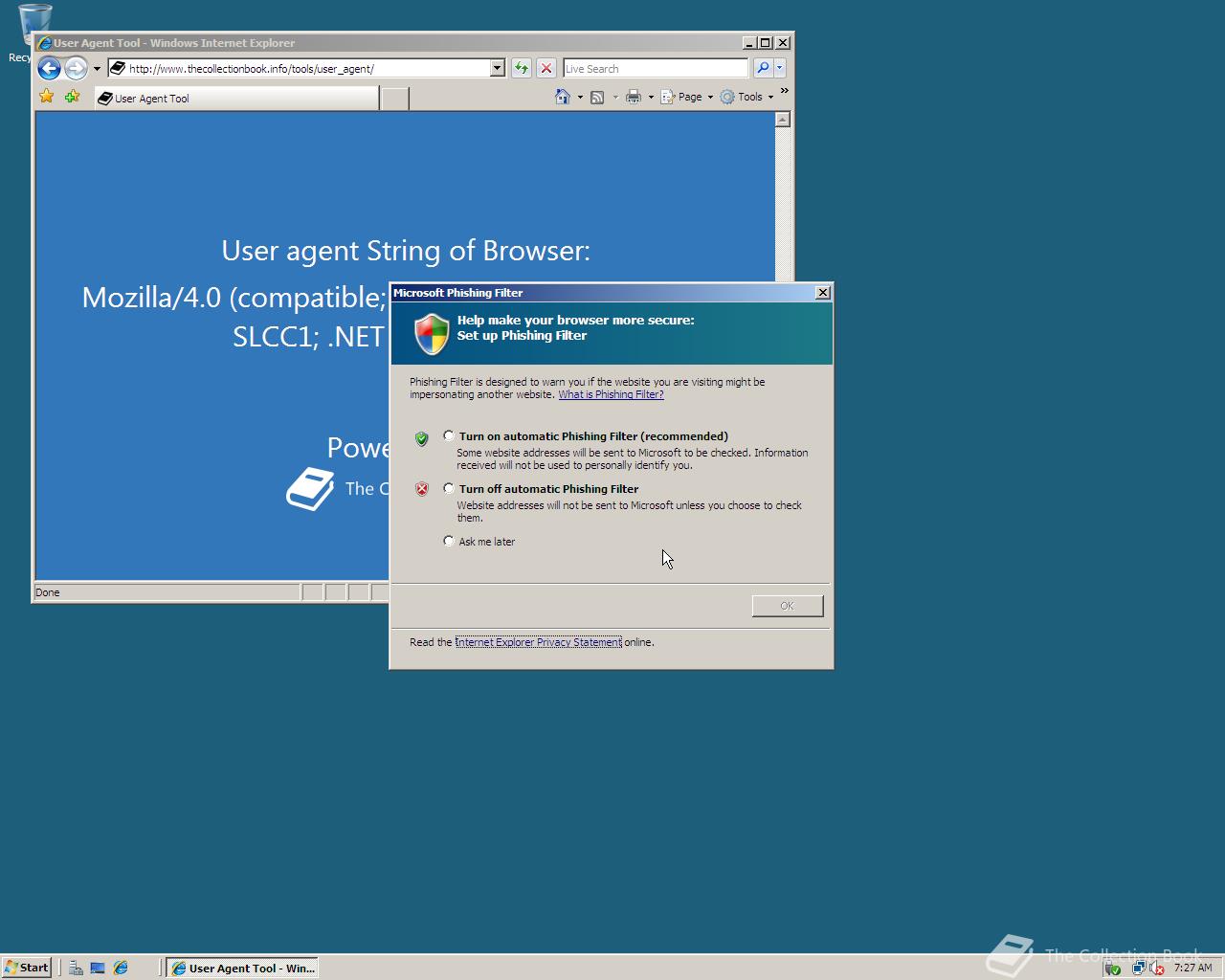Screen dimensions: 1225x980
Task: Click Show Desktop in Quick Launch
Action: pos(98,968)
